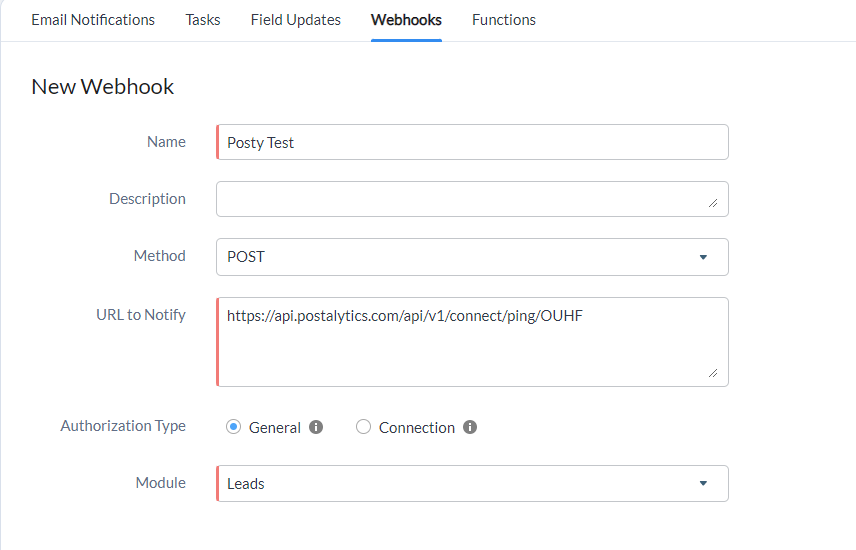Show info tooltip next to Connection
This screenshot has width=856, height=550.
coord(470,427)
